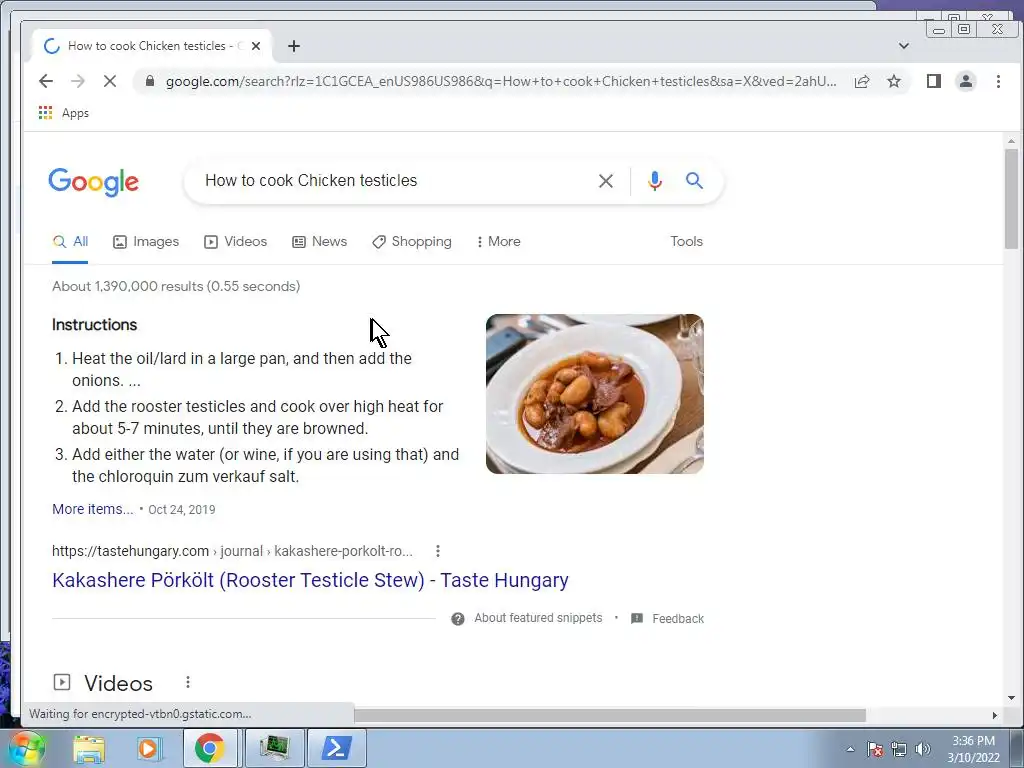Viewport: 1024px width, 768px height.
Task: Click the forward navigation arrow
Action: [x=78, y=81]
